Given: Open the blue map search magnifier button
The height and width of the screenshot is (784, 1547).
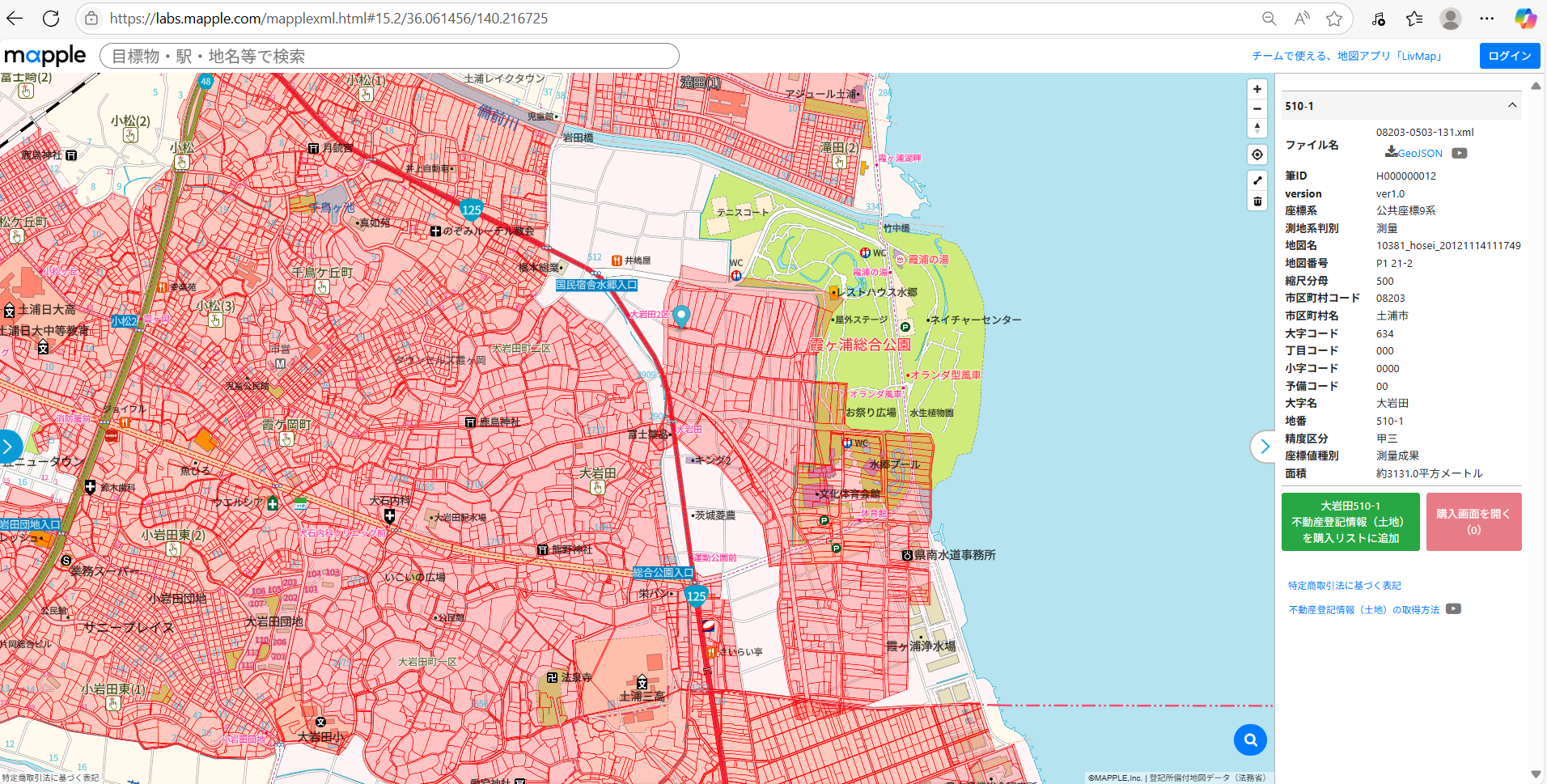Looking at the screenshot, I should [x=1250, y=740].
